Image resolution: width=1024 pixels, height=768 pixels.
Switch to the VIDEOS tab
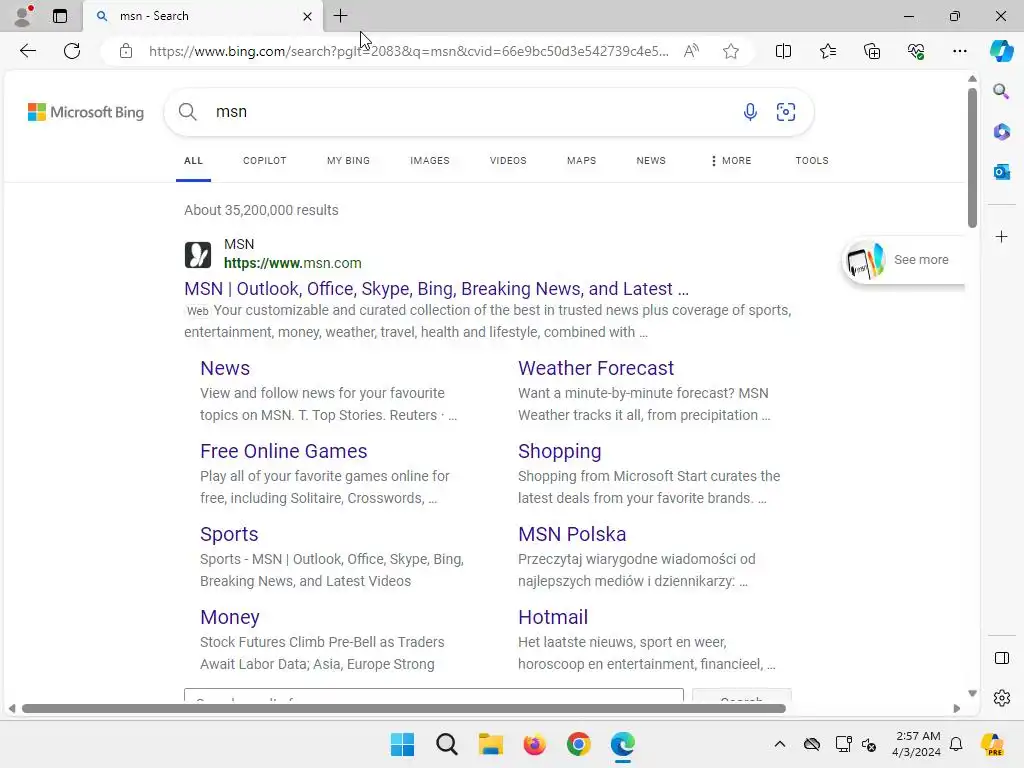508,161
